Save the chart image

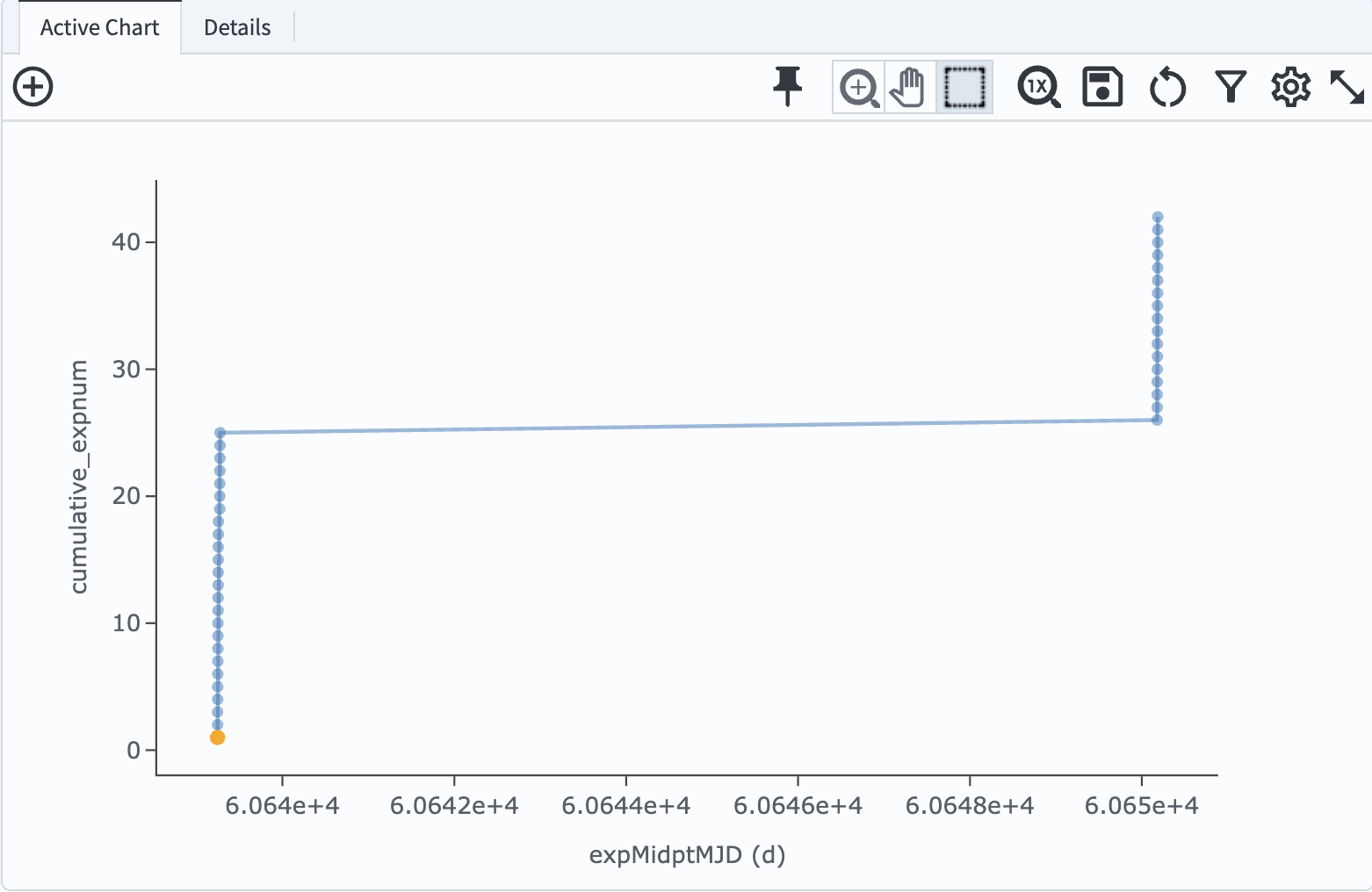(1102, 87)
